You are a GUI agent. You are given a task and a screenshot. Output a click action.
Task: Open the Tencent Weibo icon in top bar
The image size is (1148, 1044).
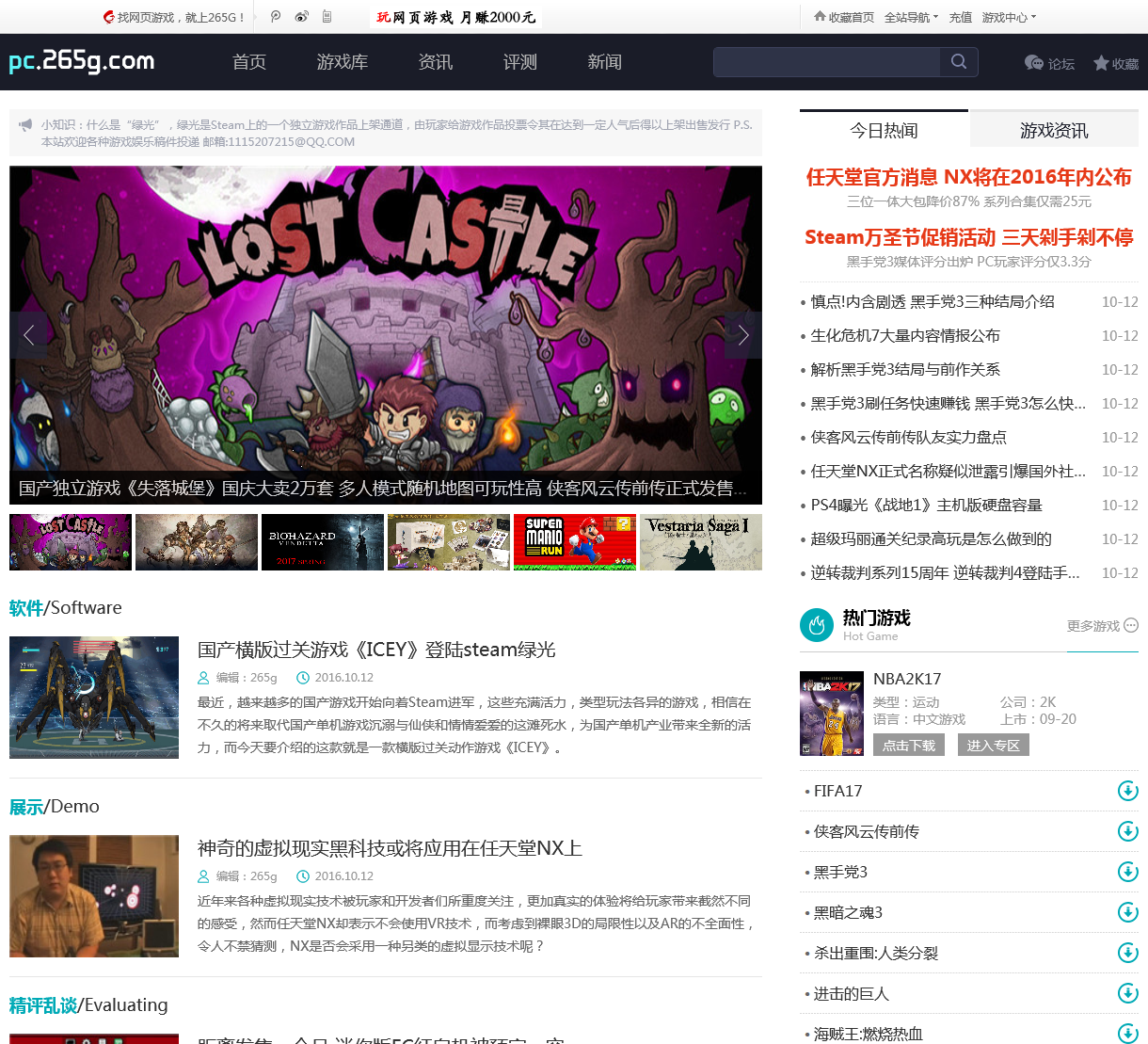pyautogui.click(x=276, y=16)
